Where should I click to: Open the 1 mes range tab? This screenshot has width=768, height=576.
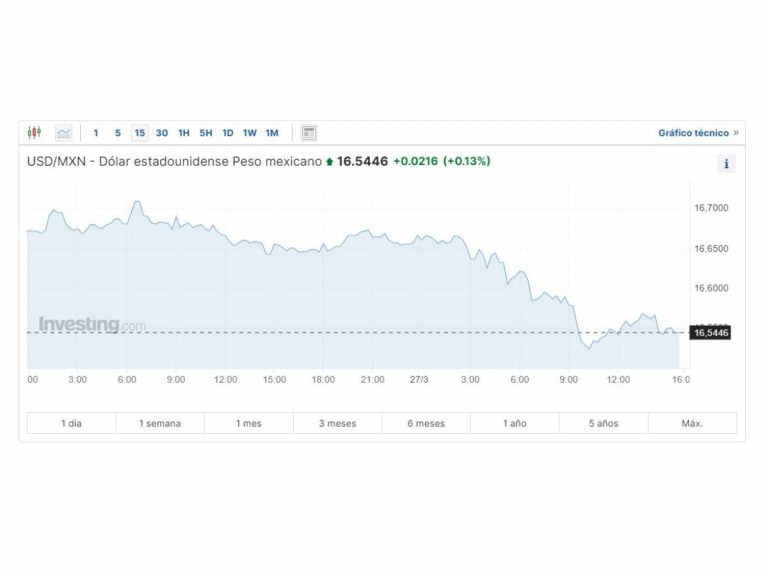pyautogui.click(x=249, y=423)
